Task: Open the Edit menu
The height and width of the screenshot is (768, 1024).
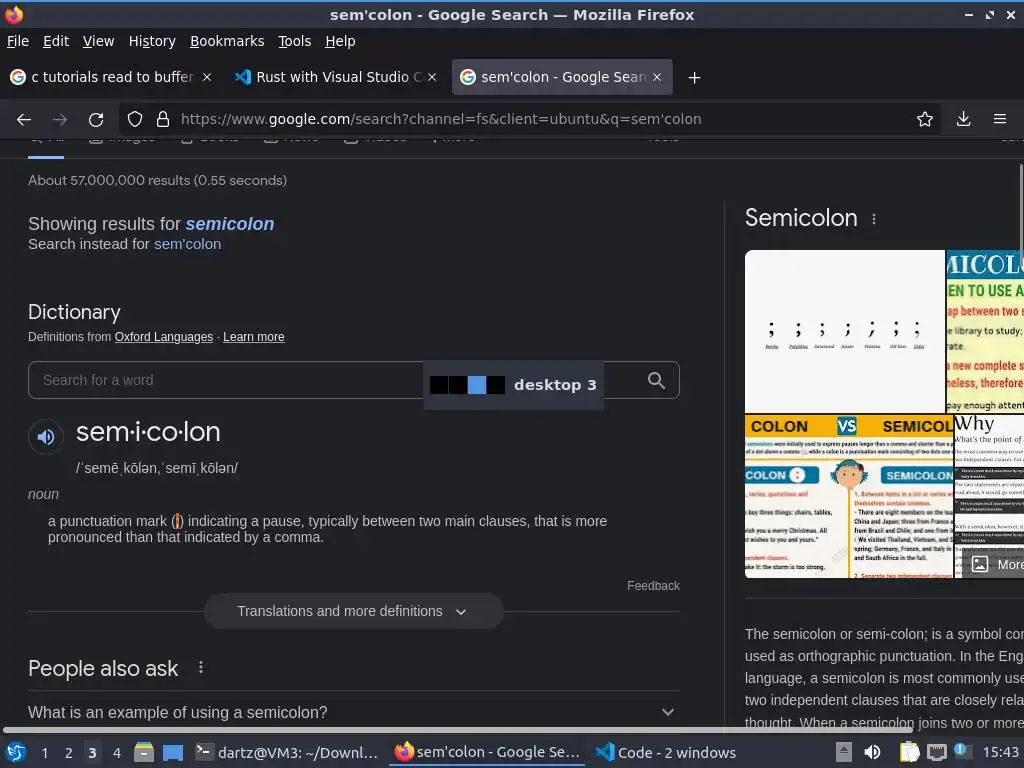Action: 56,41
